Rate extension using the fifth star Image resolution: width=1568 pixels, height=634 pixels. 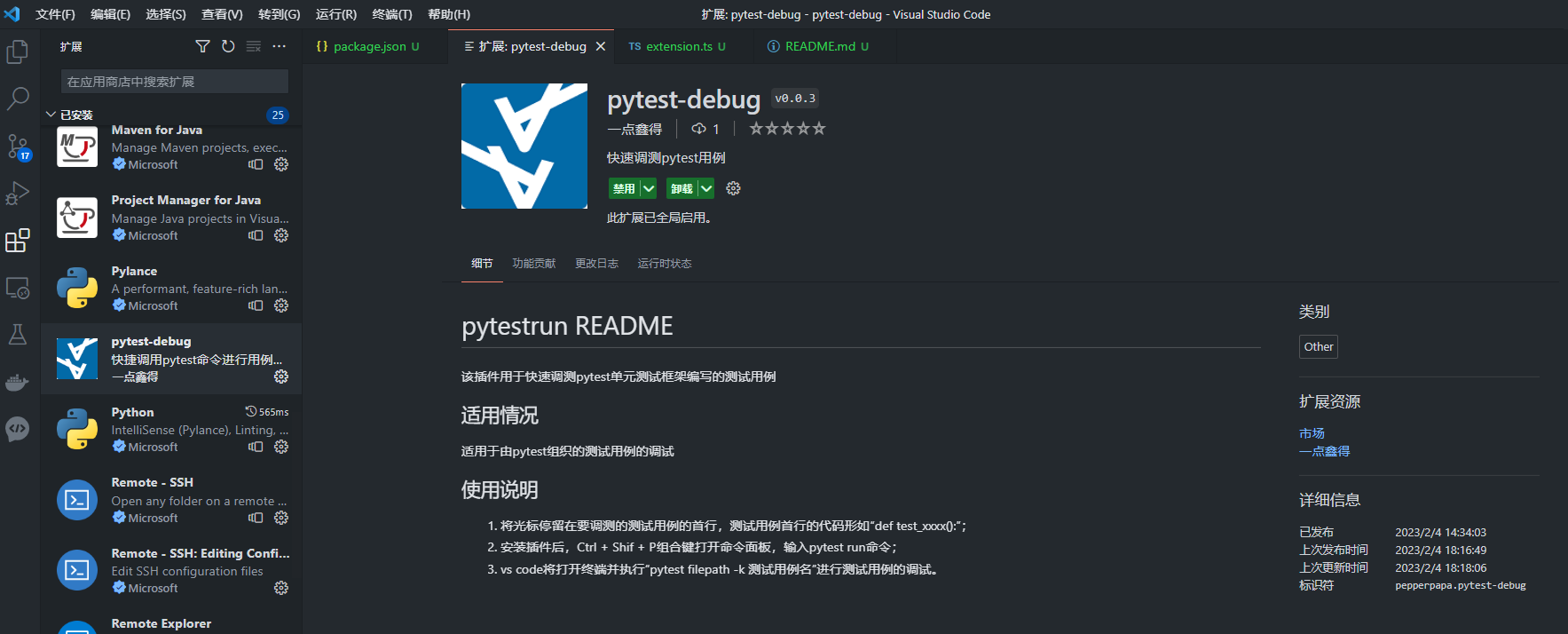point(819,129)
